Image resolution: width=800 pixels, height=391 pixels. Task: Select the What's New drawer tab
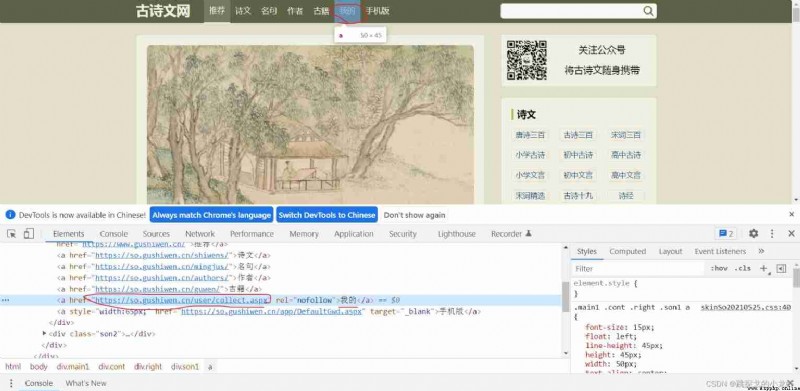click(86, 383)
